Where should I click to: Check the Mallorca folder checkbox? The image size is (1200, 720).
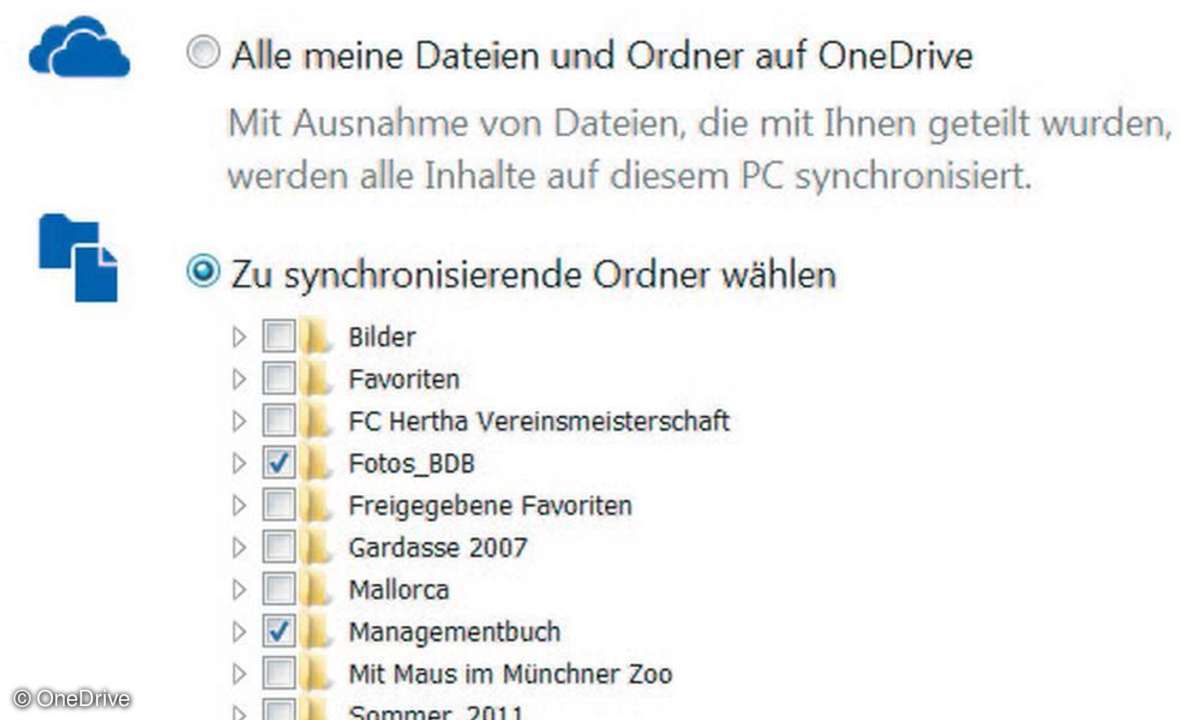coord(279,589)
